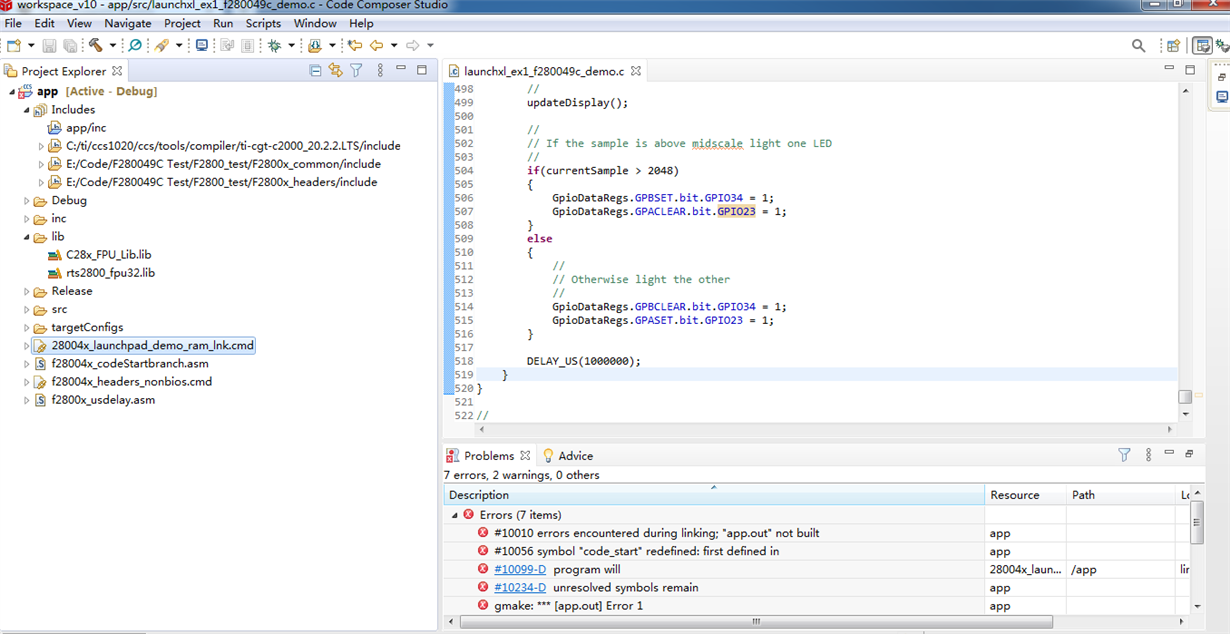The image size is (1230, 634).
Task: Open the Problems view filter icon
Action: click(x=1124, y=455)
